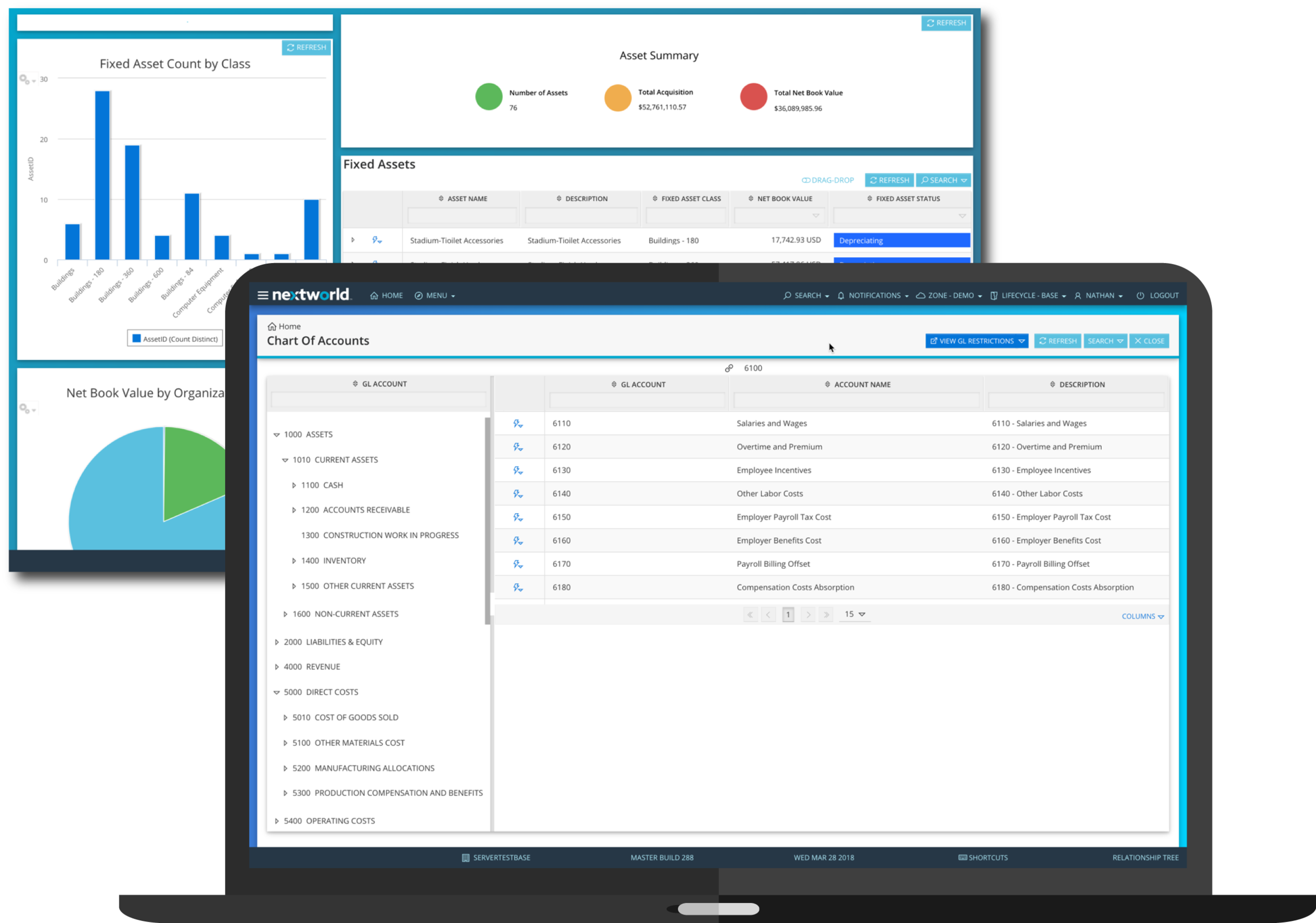
Task: Open VIEW GL RESTRICTIONS dropdown button
Action: pos(976,341)
